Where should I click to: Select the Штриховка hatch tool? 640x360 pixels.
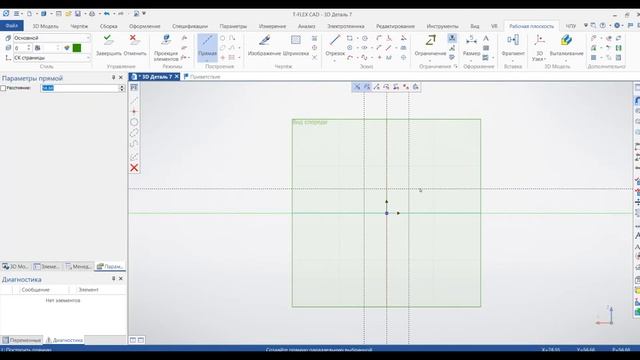(x=296, y=45)
